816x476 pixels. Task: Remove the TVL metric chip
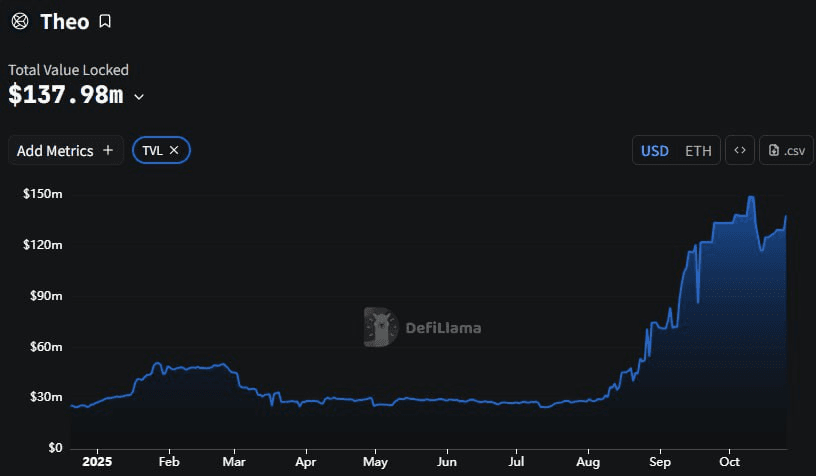point(174,150)
